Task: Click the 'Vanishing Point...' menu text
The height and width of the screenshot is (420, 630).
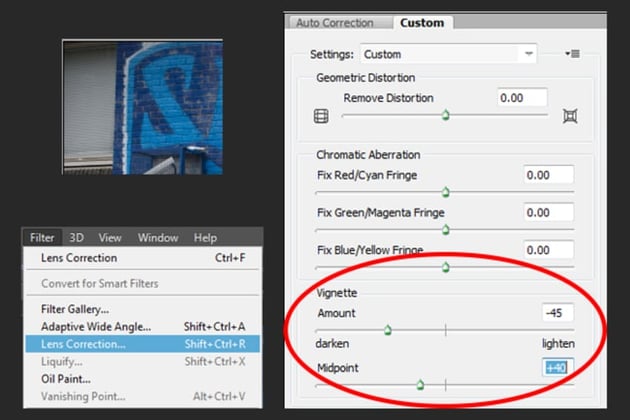Action: [83, 397]
